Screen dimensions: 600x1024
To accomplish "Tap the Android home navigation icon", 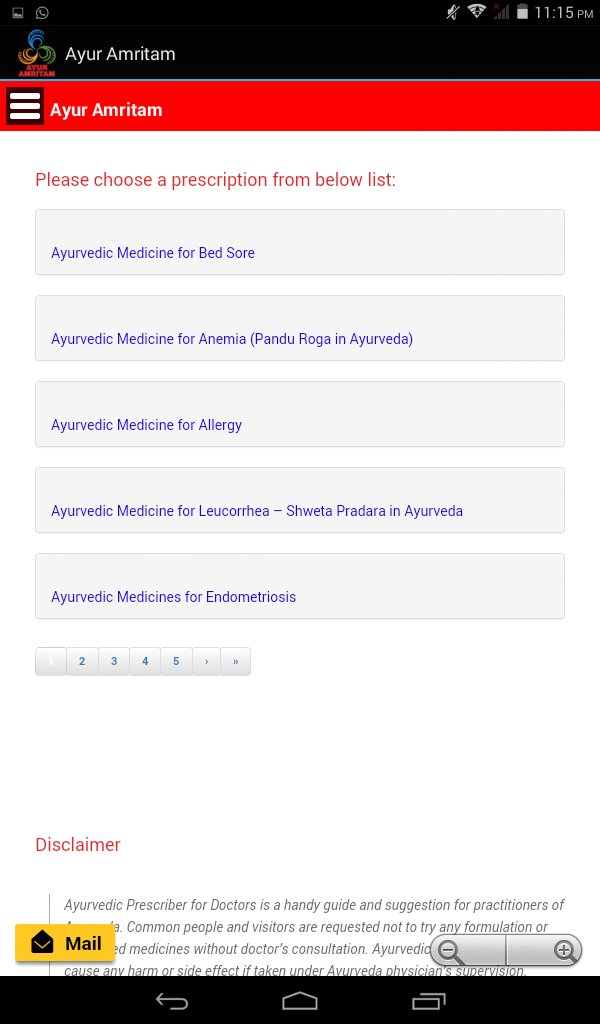I will [x=300, y=1000].
